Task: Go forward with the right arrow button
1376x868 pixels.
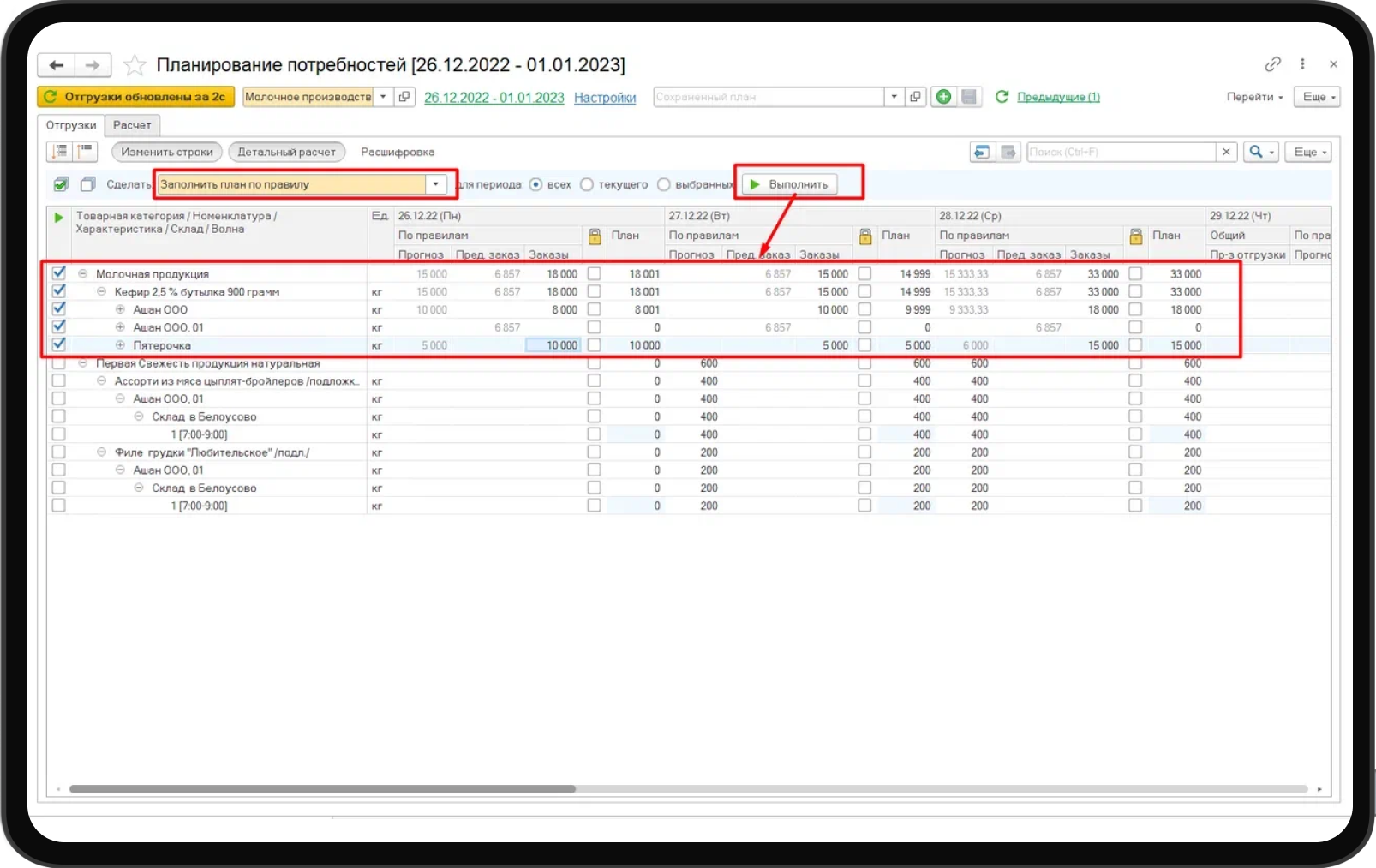Action: [x=93, y=65]
